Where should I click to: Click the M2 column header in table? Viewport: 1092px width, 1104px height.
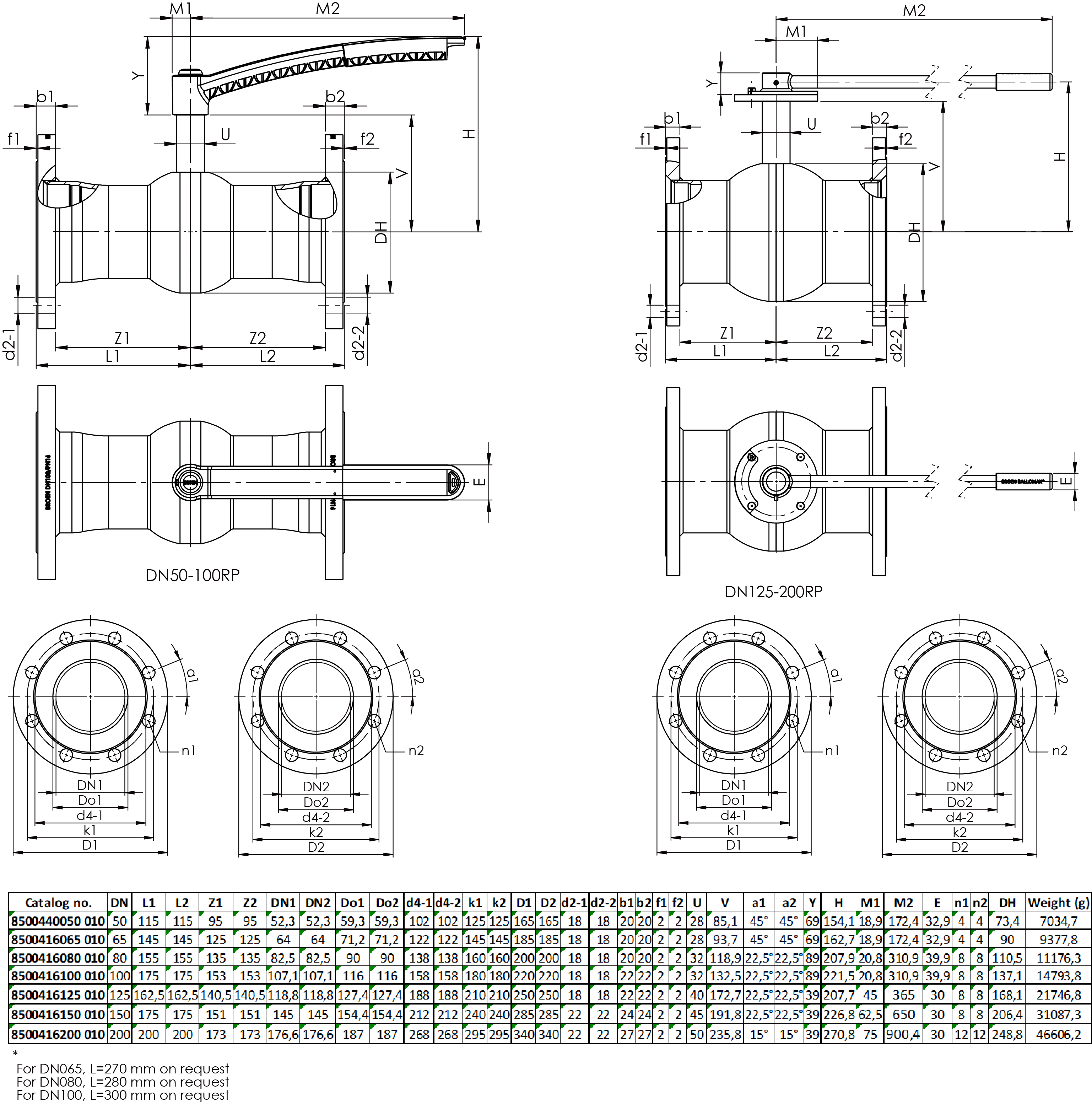click(903, 903)
